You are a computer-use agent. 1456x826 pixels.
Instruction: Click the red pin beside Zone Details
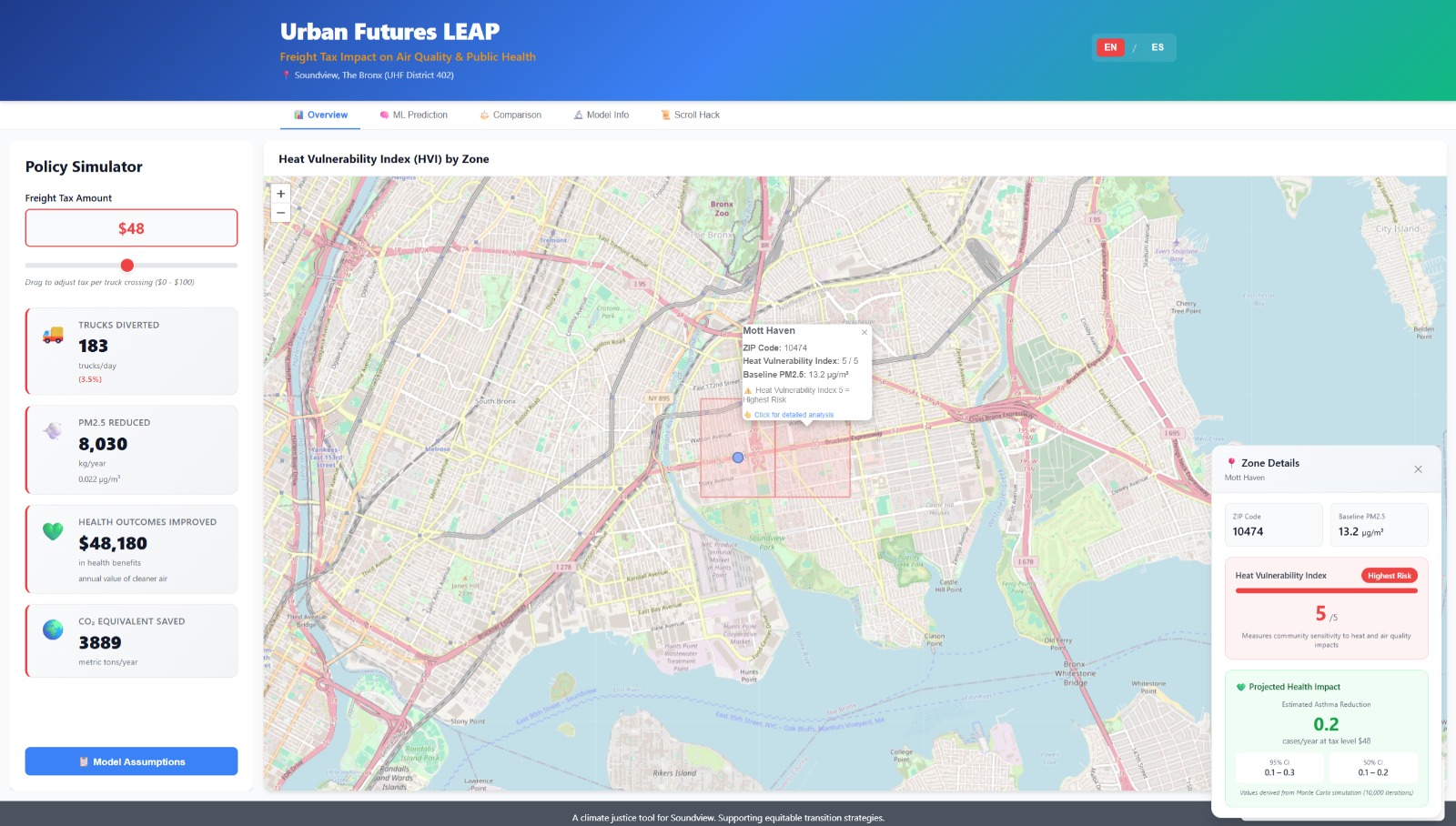pyautogui.click(x=1231, y=463)
